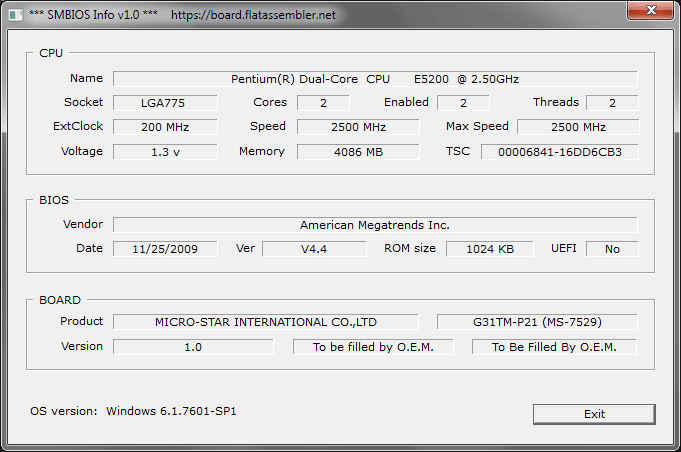The image size is (681, 452).
Task: Select the American Megatrends Inc. vendor field
Action: click(375, 225)
